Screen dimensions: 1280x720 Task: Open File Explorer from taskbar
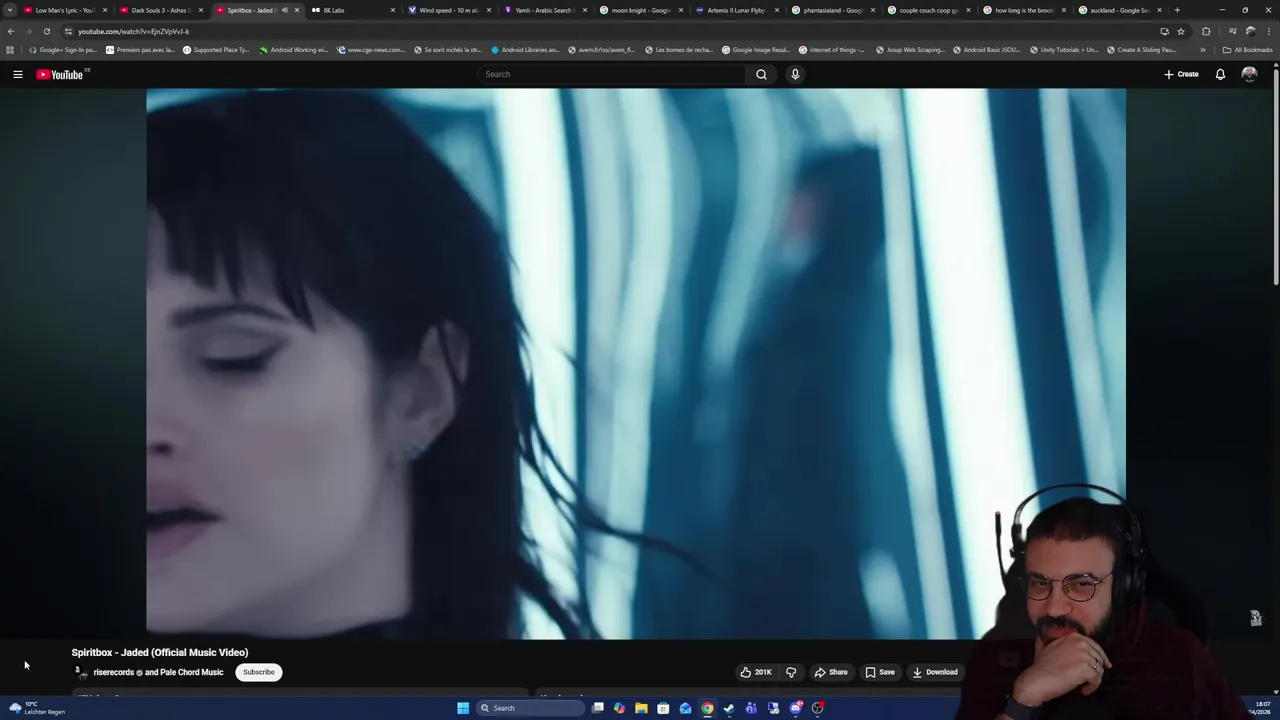tap(641, 708)
